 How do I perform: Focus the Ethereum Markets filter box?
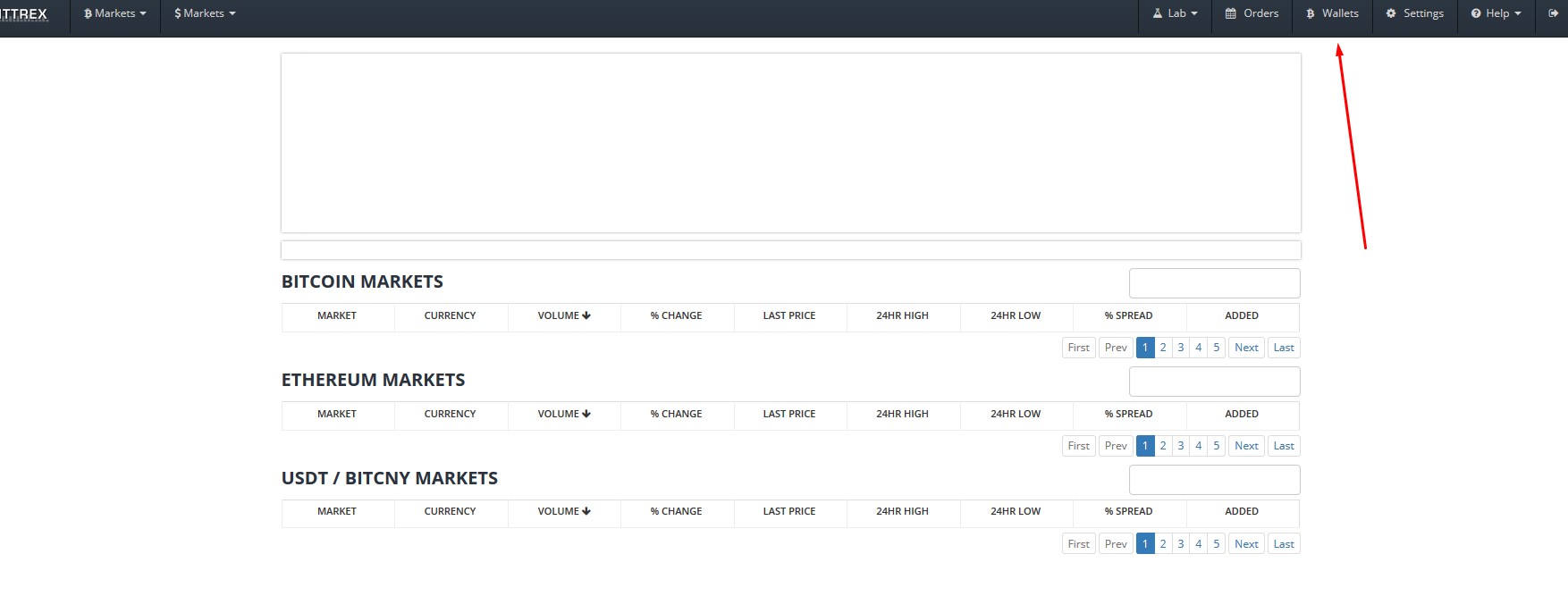pos(1214,382)
